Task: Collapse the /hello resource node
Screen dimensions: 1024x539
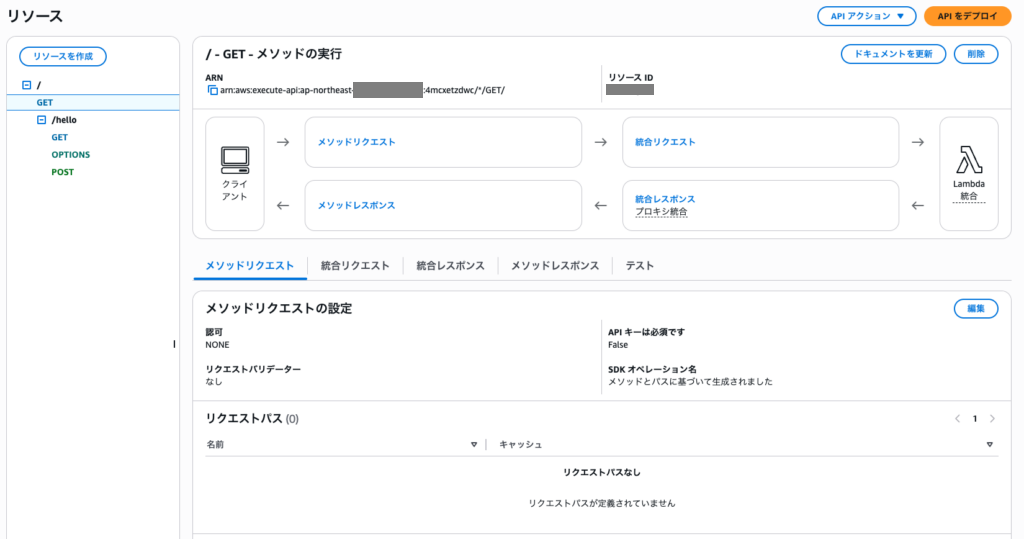Action: click(41, 120)
